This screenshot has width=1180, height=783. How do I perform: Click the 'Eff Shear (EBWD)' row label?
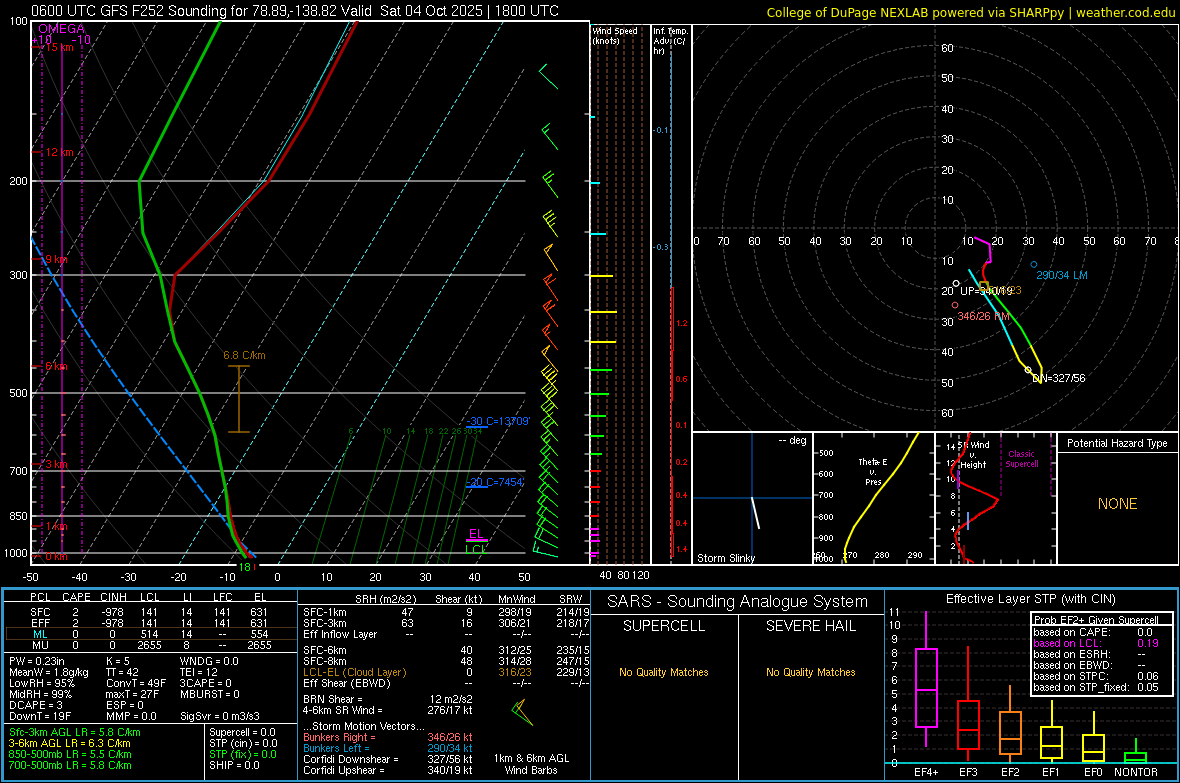click(x=346, y=683)
